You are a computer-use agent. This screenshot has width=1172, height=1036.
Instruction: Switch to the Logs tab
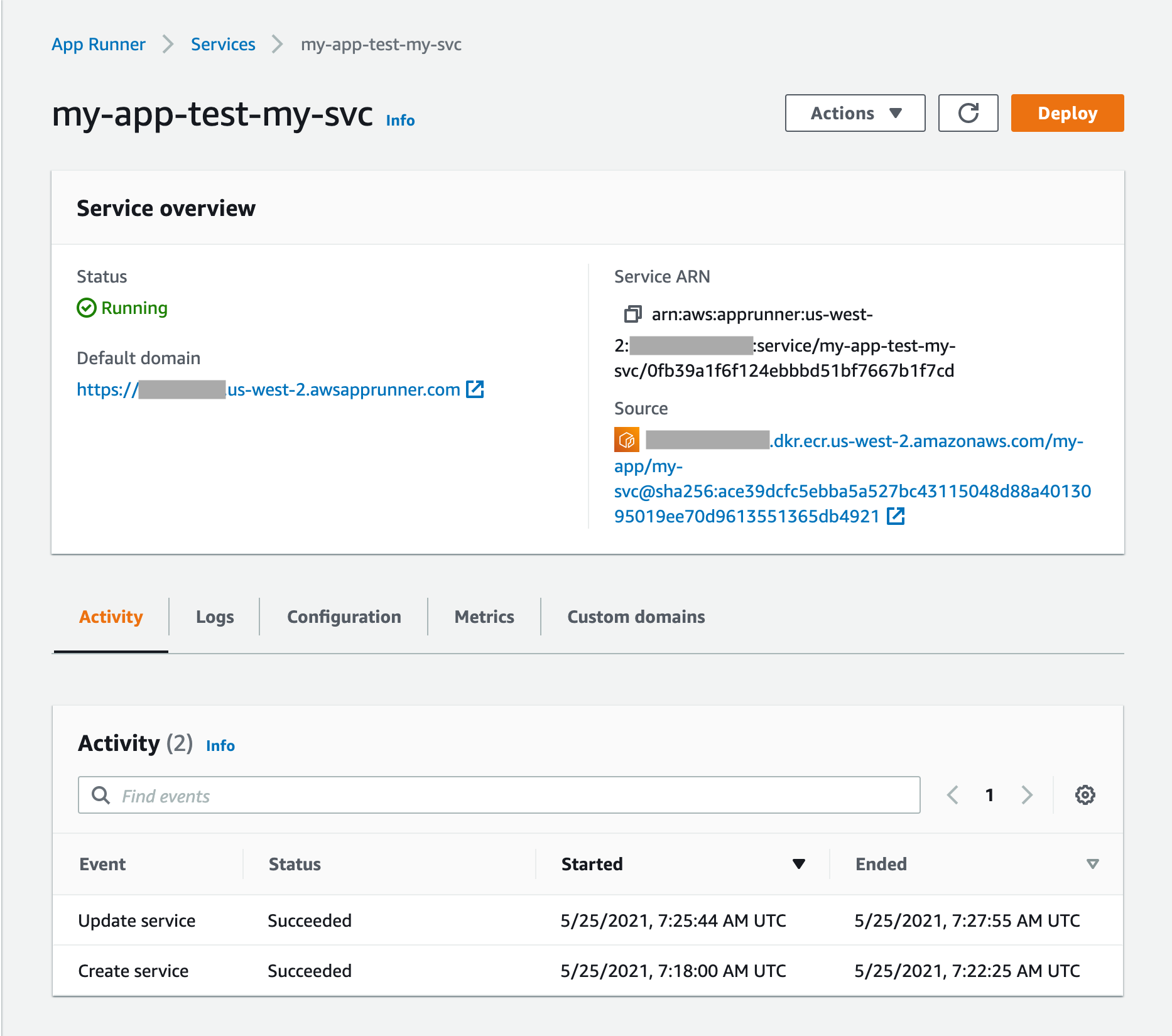[x=215, y=617]
